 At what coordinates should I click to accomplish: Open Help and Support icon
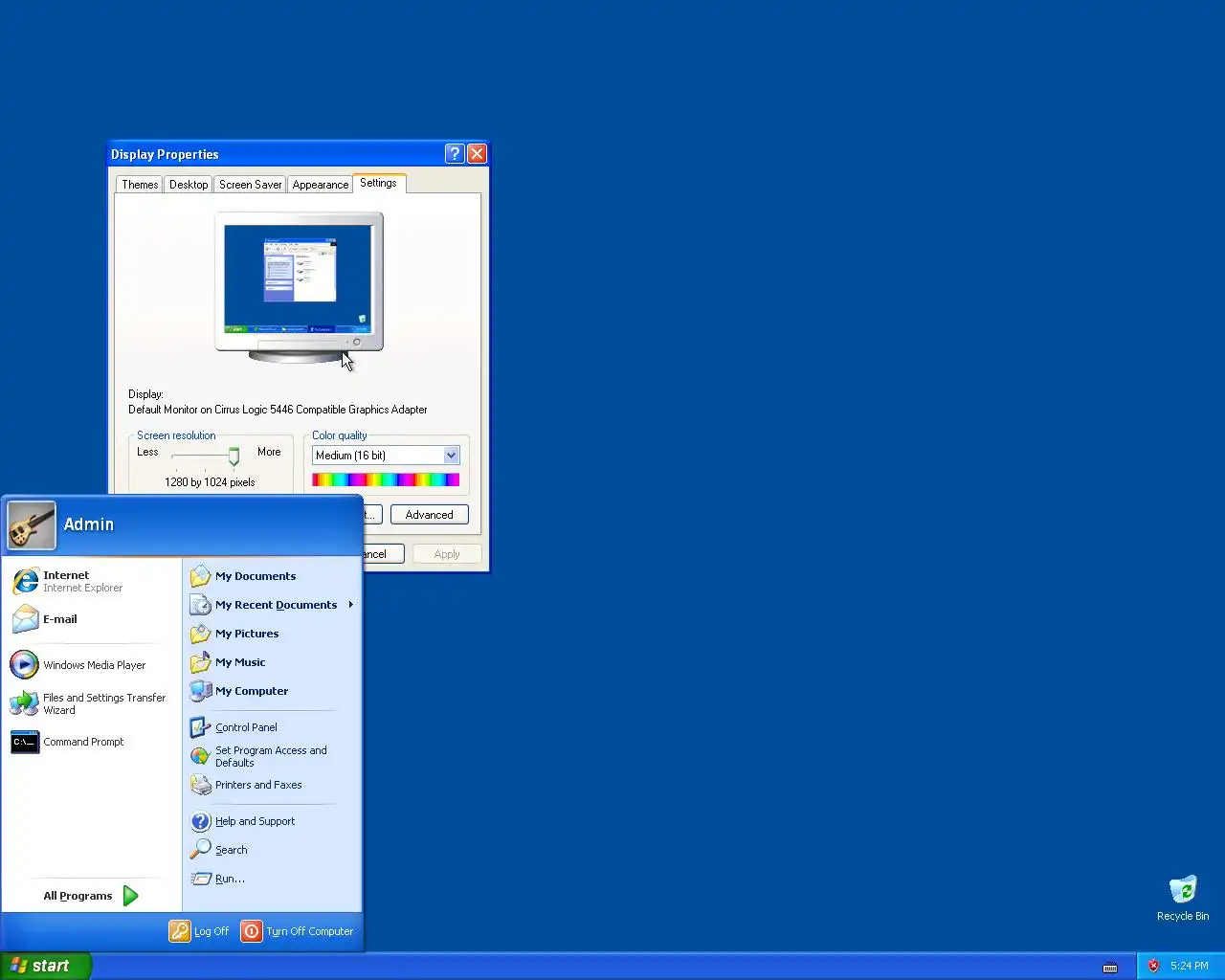tap(200, 821)
